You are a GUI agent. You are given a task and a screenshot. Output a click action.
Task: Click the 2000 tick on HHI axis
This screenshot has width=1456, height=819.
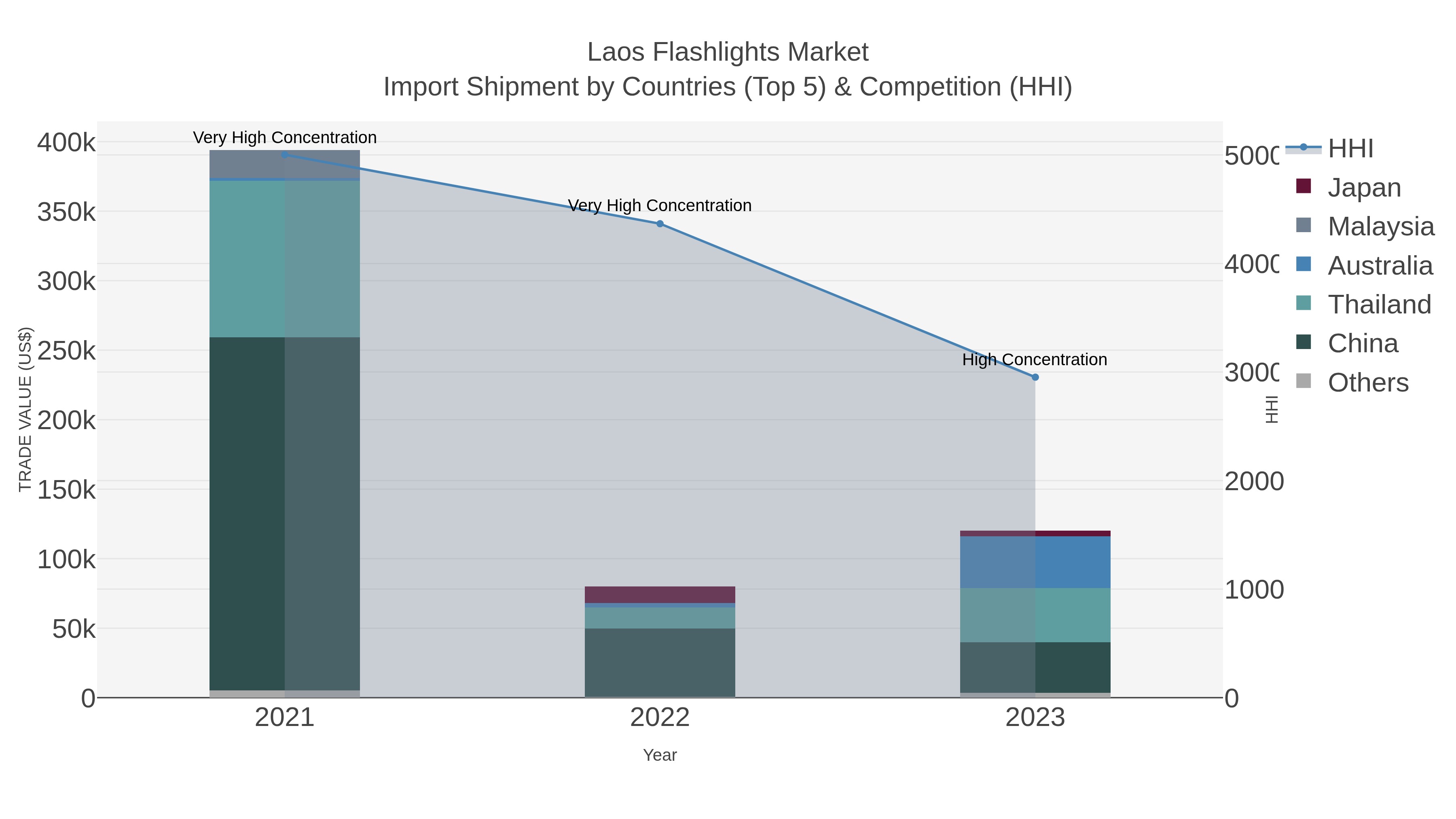pyautogui.click(x=1254, y=482)
